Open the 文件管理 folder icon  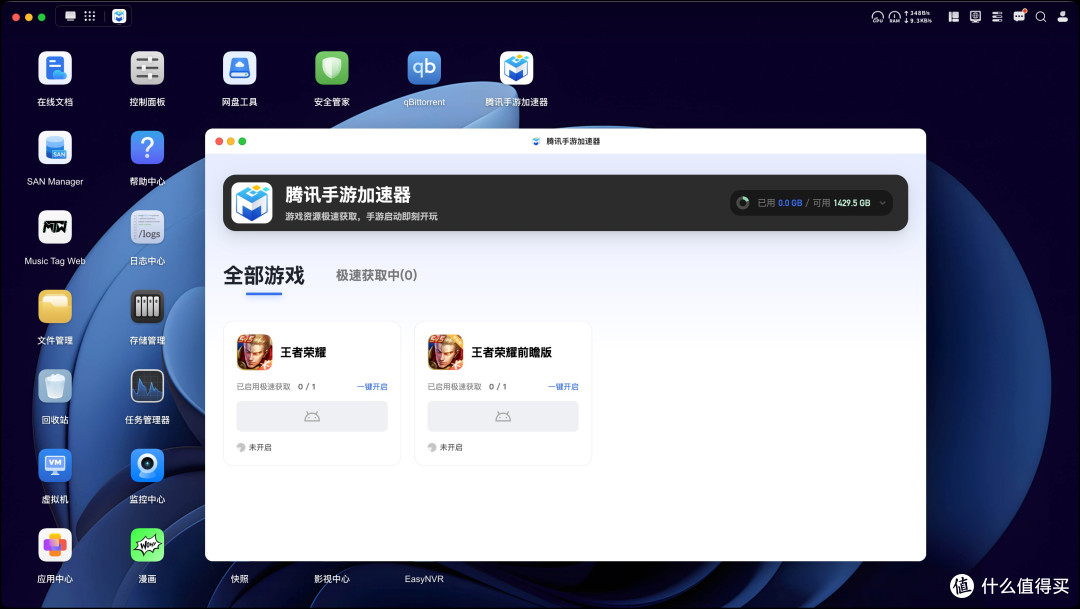click(x=55, y=307)
